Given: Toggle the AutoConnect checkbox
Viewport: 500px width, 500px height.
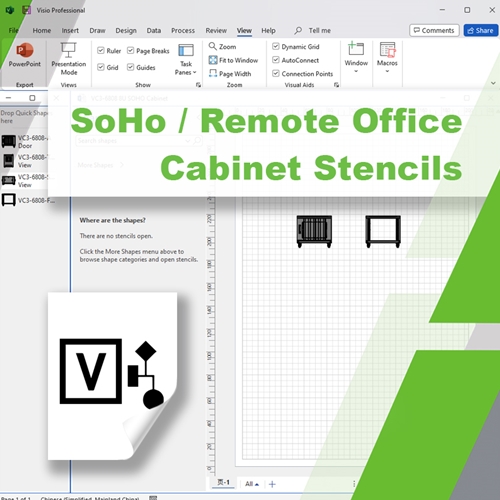Looking at the screenshot, I should click(276, 60).
